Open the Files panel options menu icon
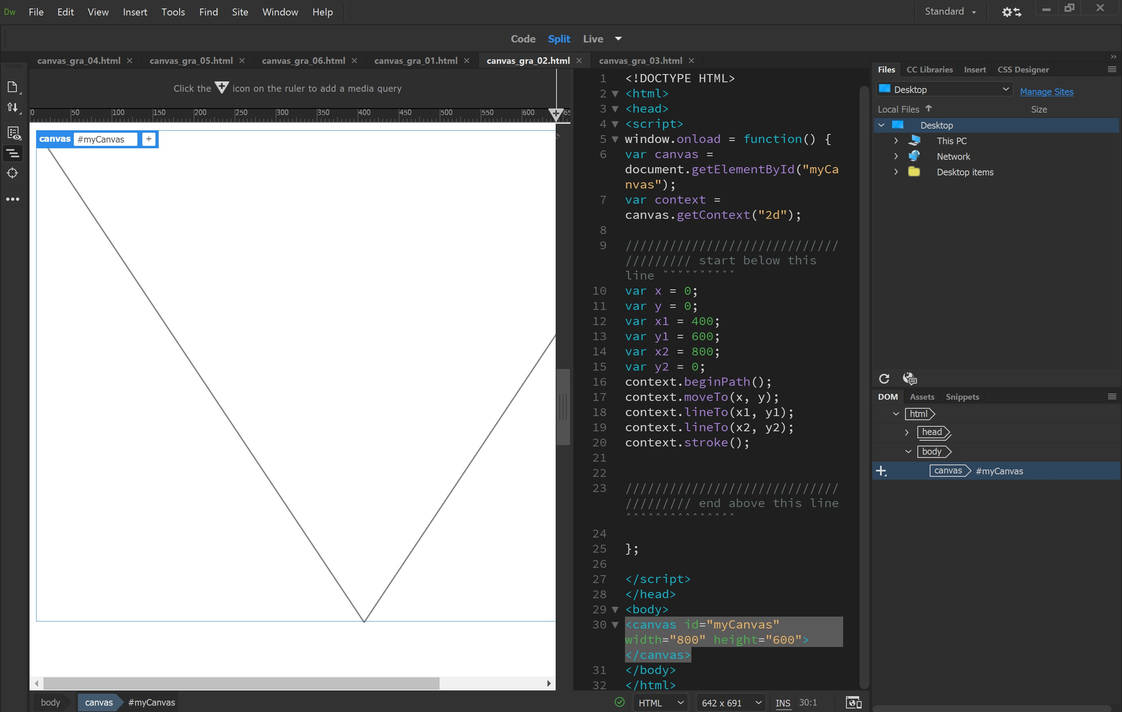 click(x=1111, y=69)
